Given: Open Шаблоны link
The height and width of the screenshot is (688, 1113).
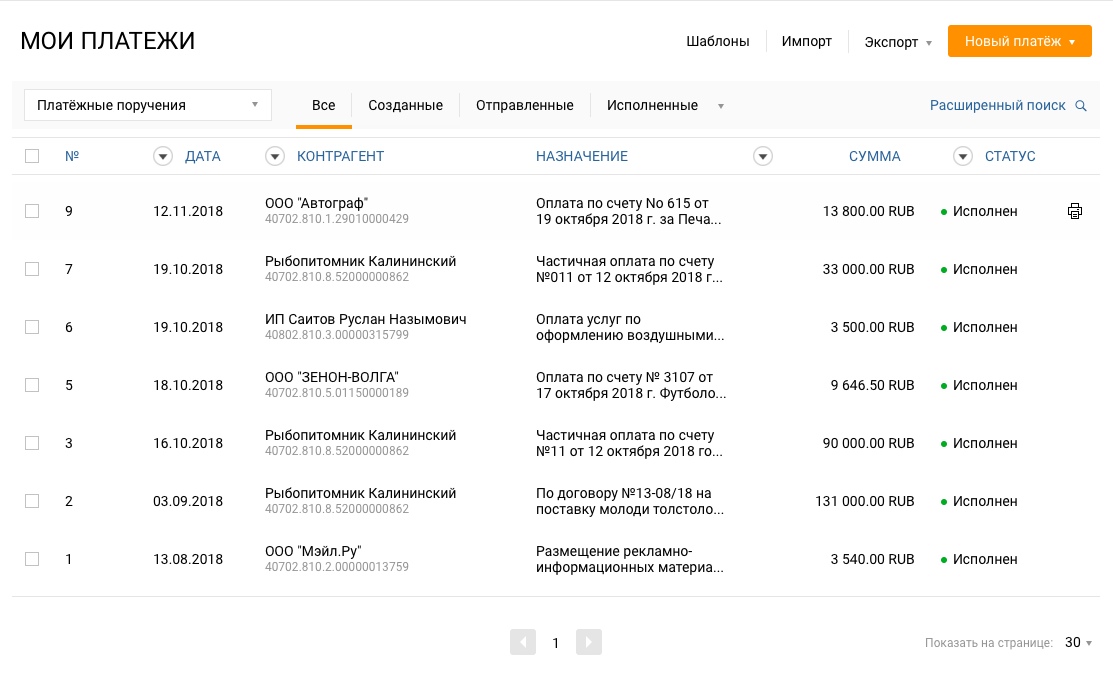Looking at the screenshot, I should click(718, 41).
